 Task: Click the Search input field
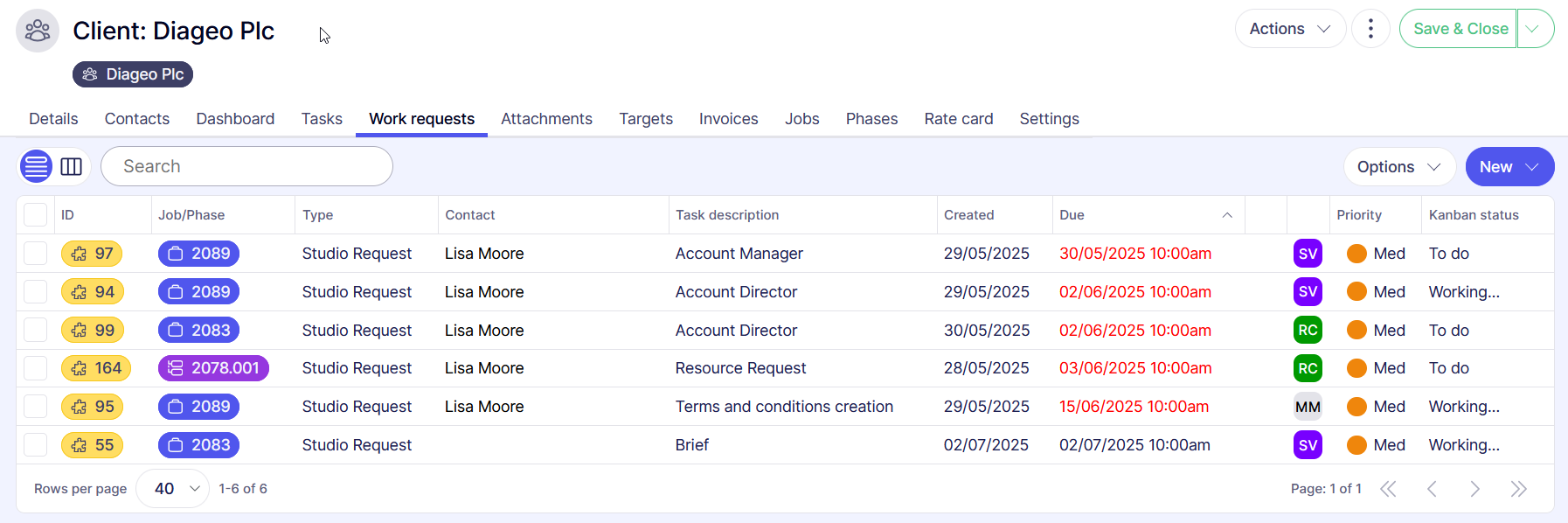click(246, 166)
